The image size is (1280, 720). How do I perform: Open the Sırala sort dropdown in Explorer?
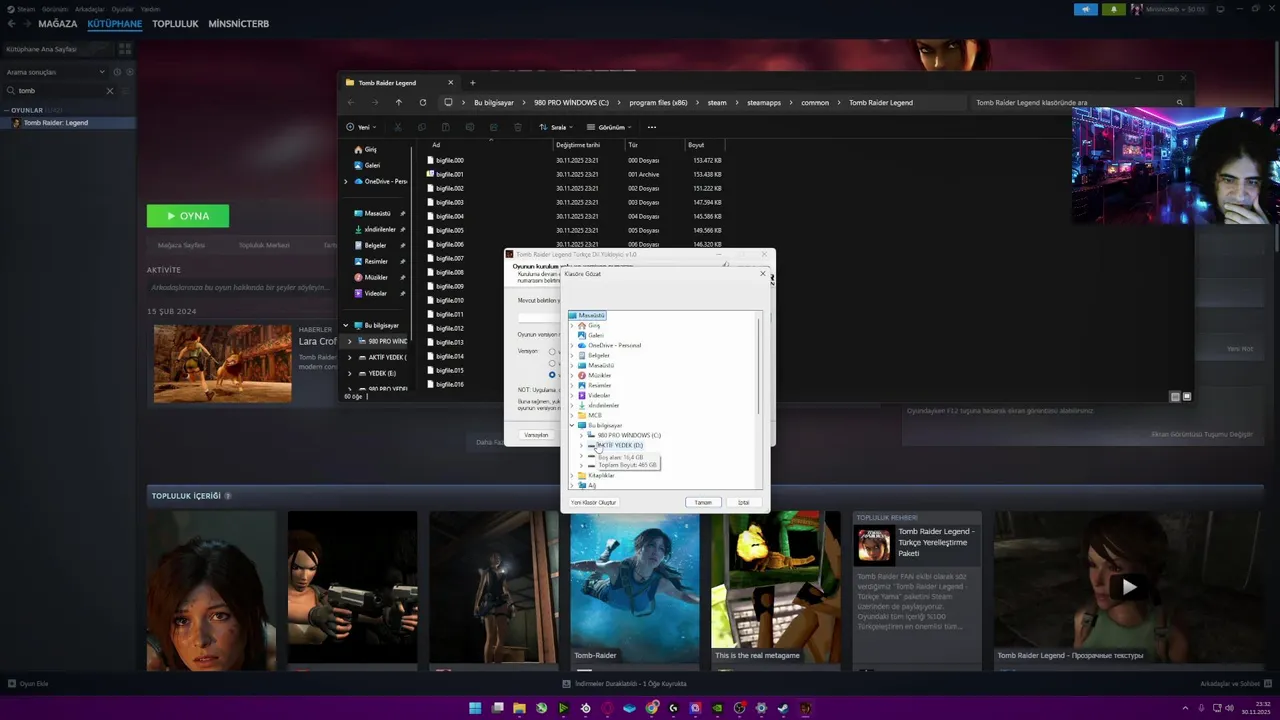[556, 127]
